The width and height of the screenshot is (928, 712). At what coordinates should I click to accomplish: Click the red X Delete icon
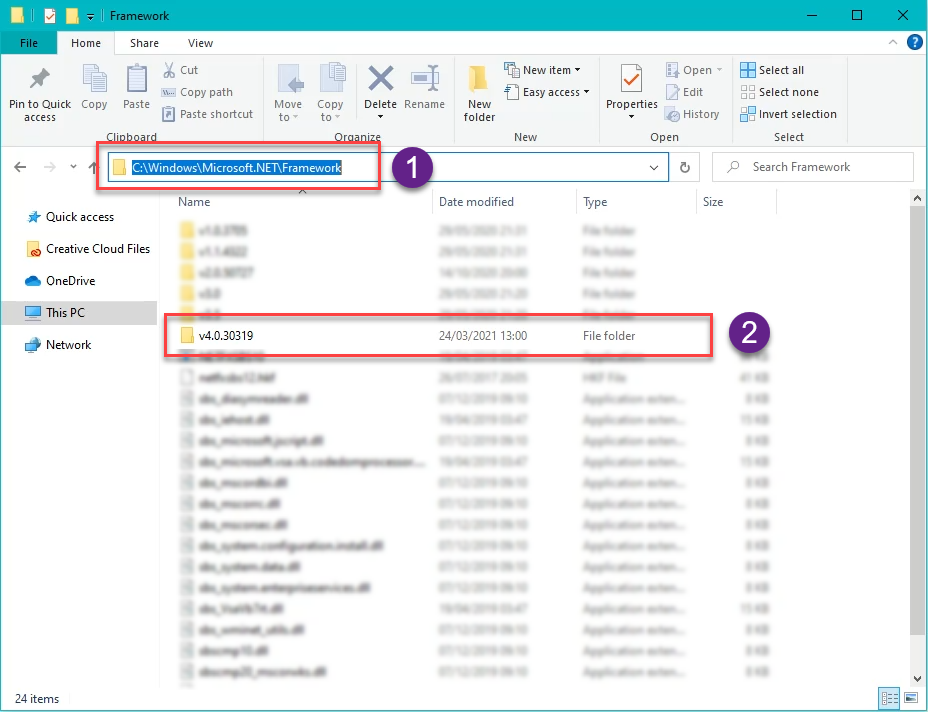380,79
